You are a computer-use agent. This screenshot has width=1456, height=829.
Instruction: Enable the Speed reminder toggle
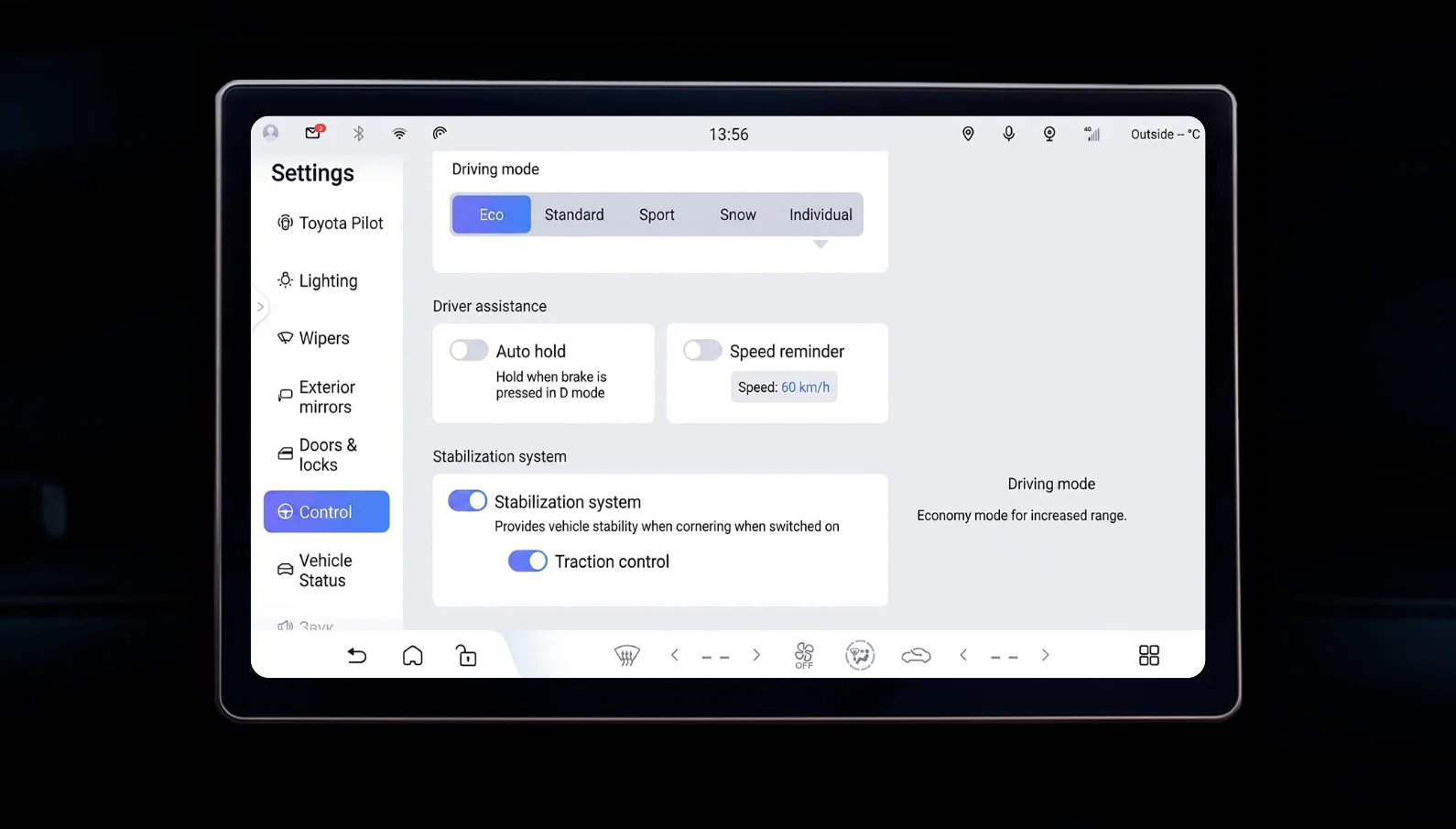(702, 350)
